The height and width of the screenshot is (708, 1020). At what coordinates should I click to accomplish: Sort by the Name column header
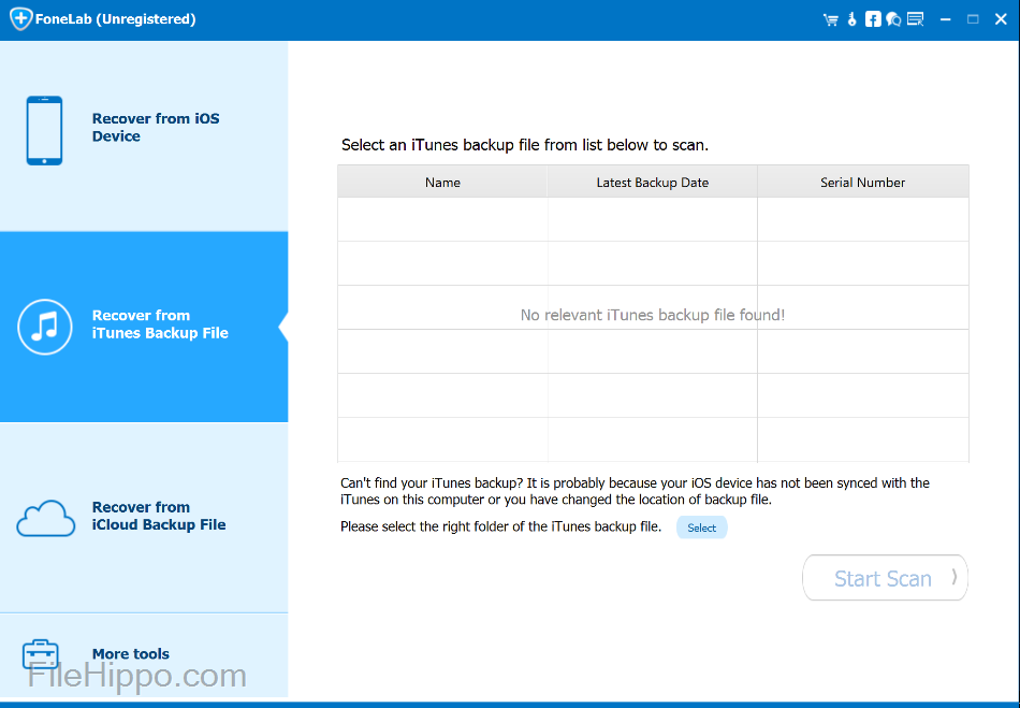pyautogui.click(x=442, y=182)
